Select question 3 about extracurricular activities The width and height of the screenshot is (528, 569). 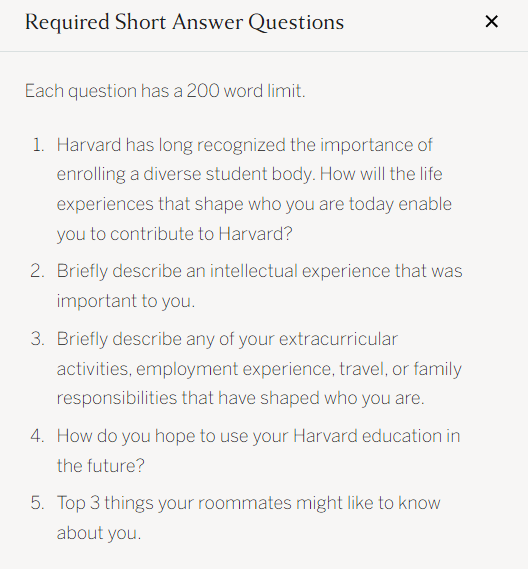click(x=259, y=368)
